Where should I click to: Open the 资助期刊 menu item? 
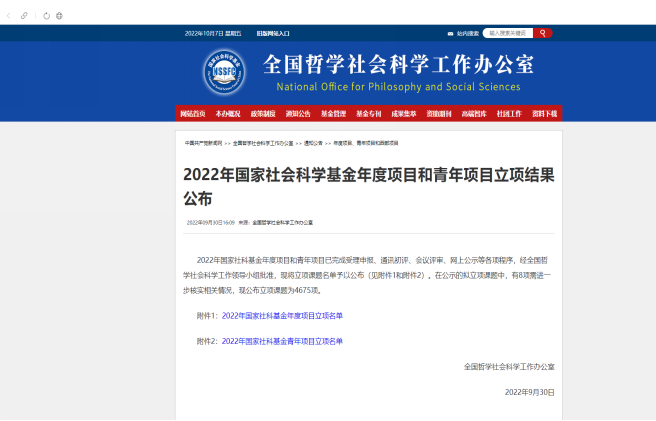(x=439, y=114)
